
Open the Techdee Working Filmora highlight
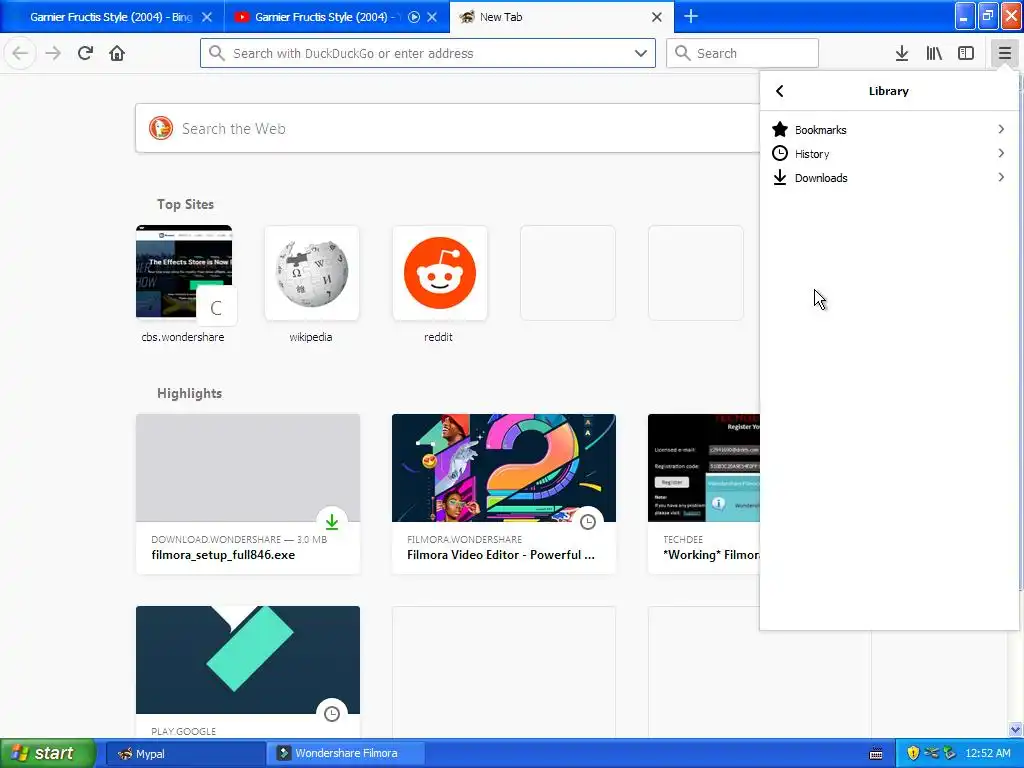click(x=703, y=494)
